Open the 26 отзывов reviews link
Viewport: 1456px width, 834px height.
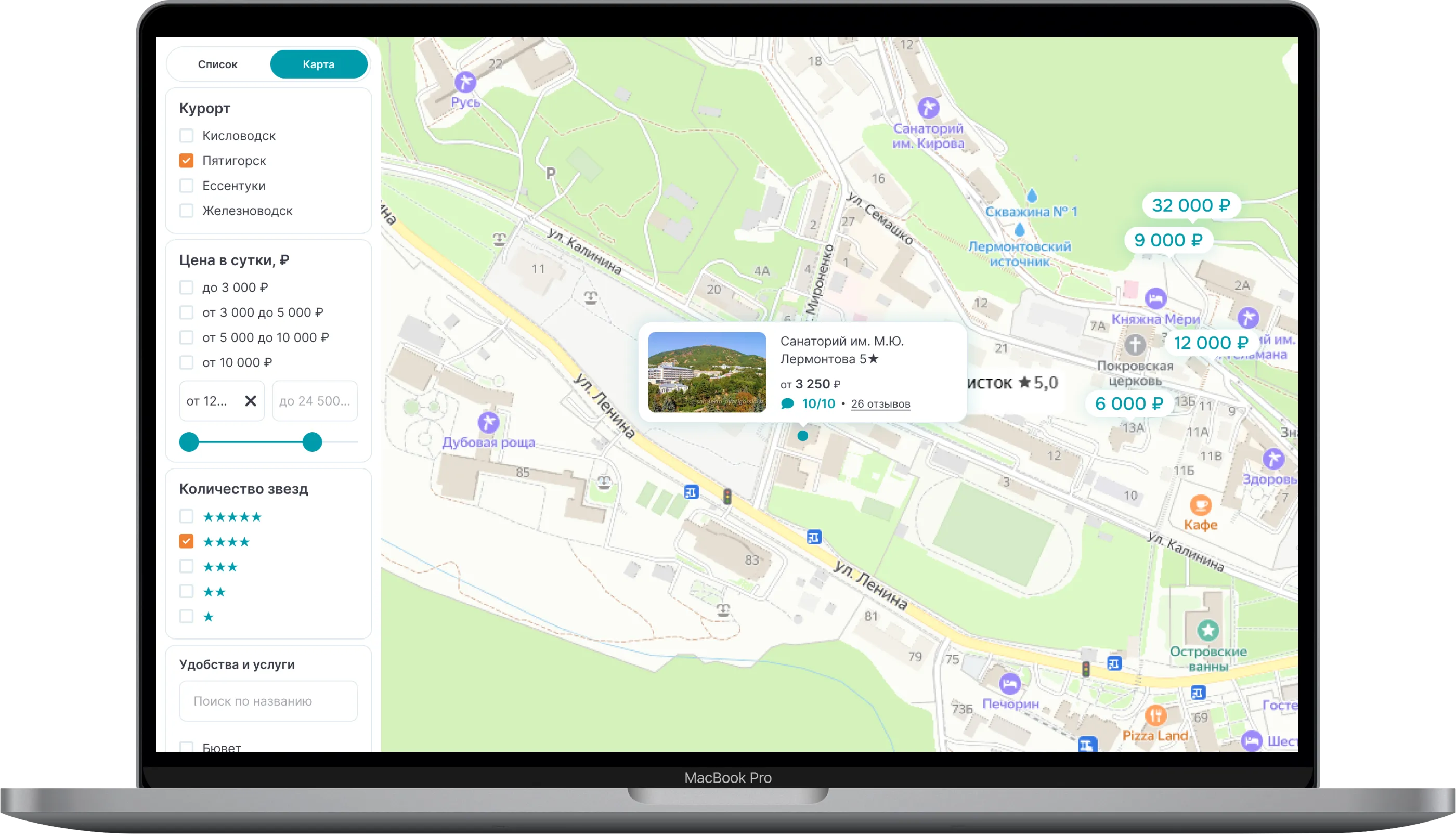coord(880,404)
